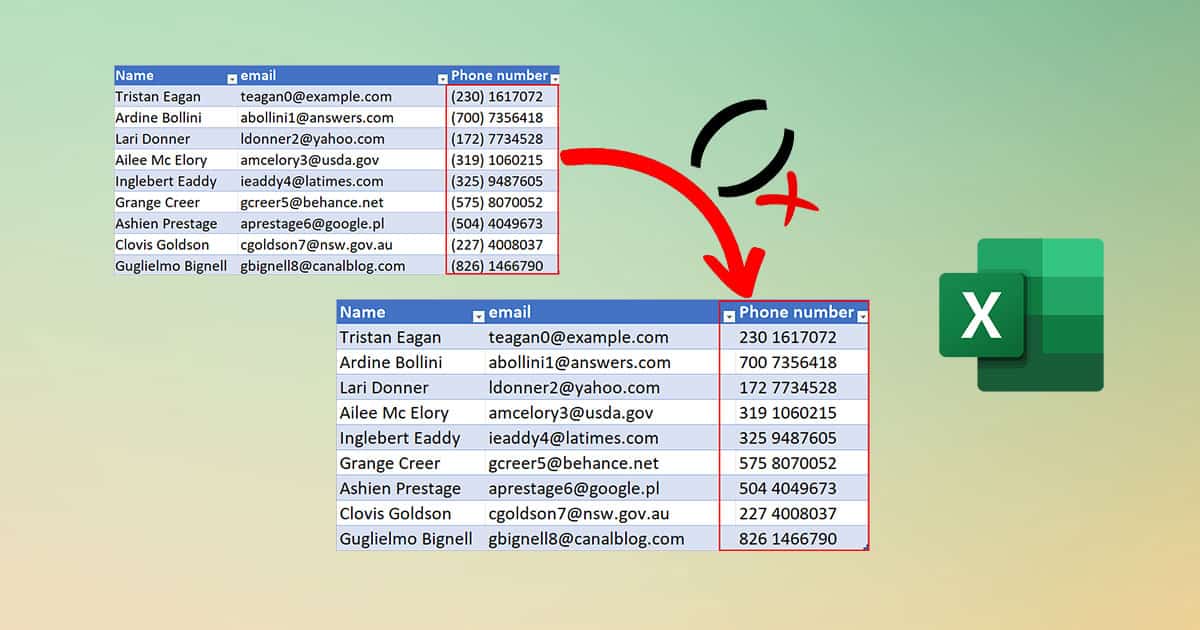Image resolution: width=1200 pixels, height=630 pixels.
Task: Select email header cell in upper table
Action: [343, 75]
